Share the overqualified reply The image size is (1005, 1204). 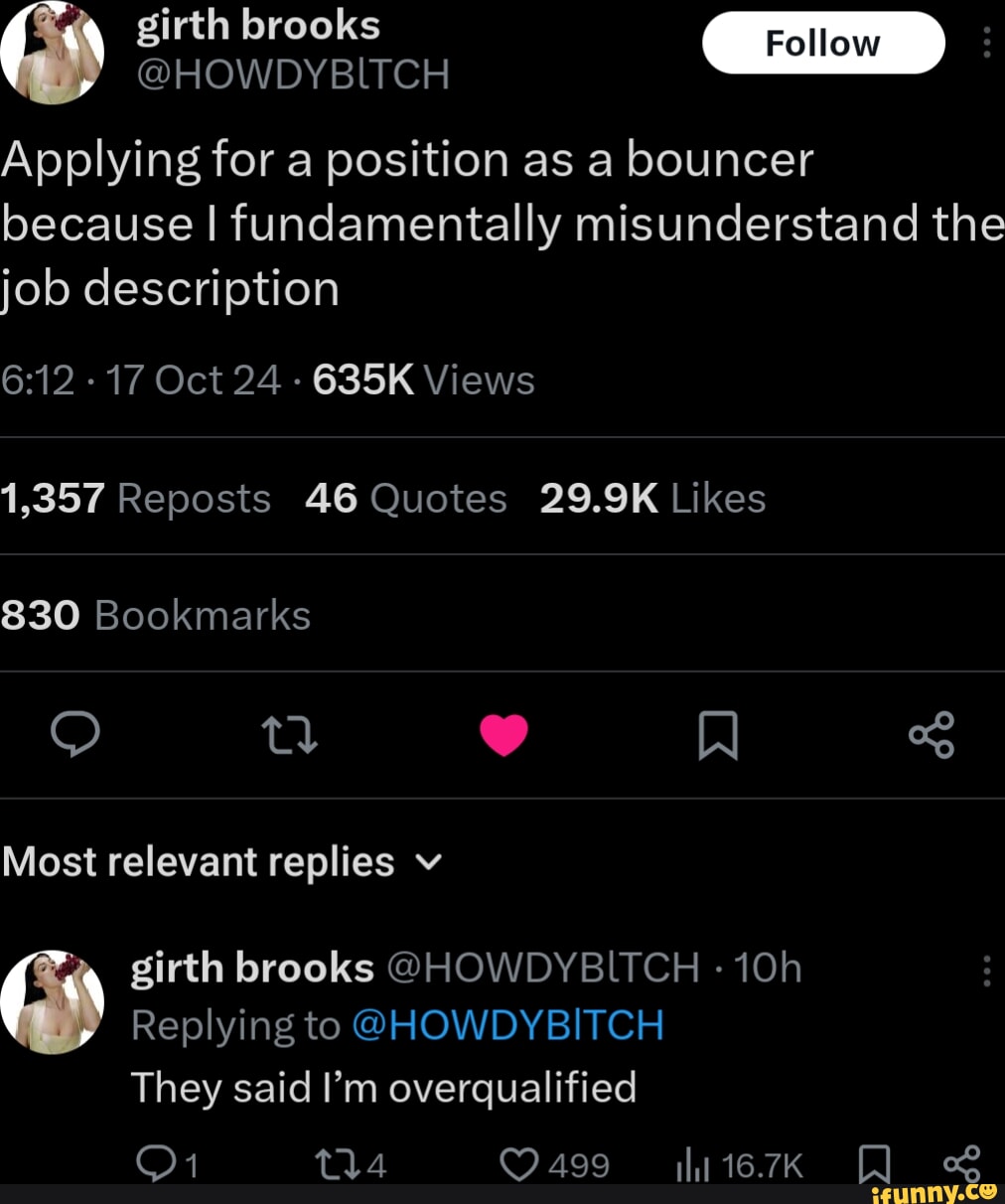coord(961,1164)
